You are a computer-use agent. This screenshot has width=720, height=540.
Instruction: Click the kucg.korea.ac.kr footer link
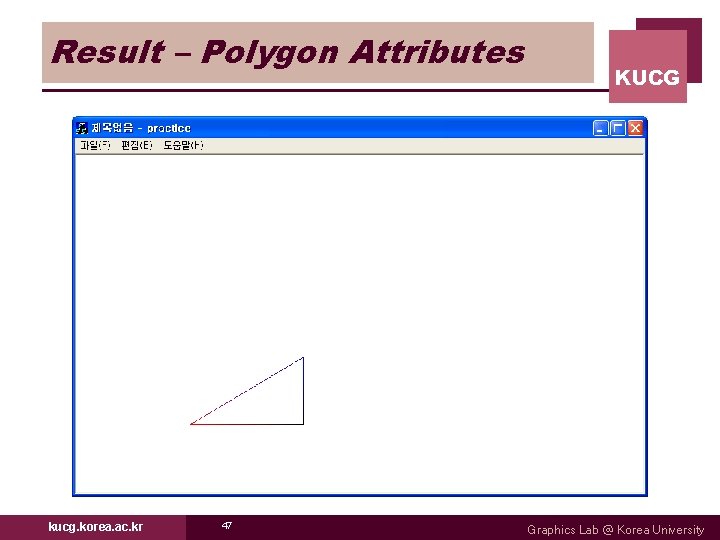[96, 527]
